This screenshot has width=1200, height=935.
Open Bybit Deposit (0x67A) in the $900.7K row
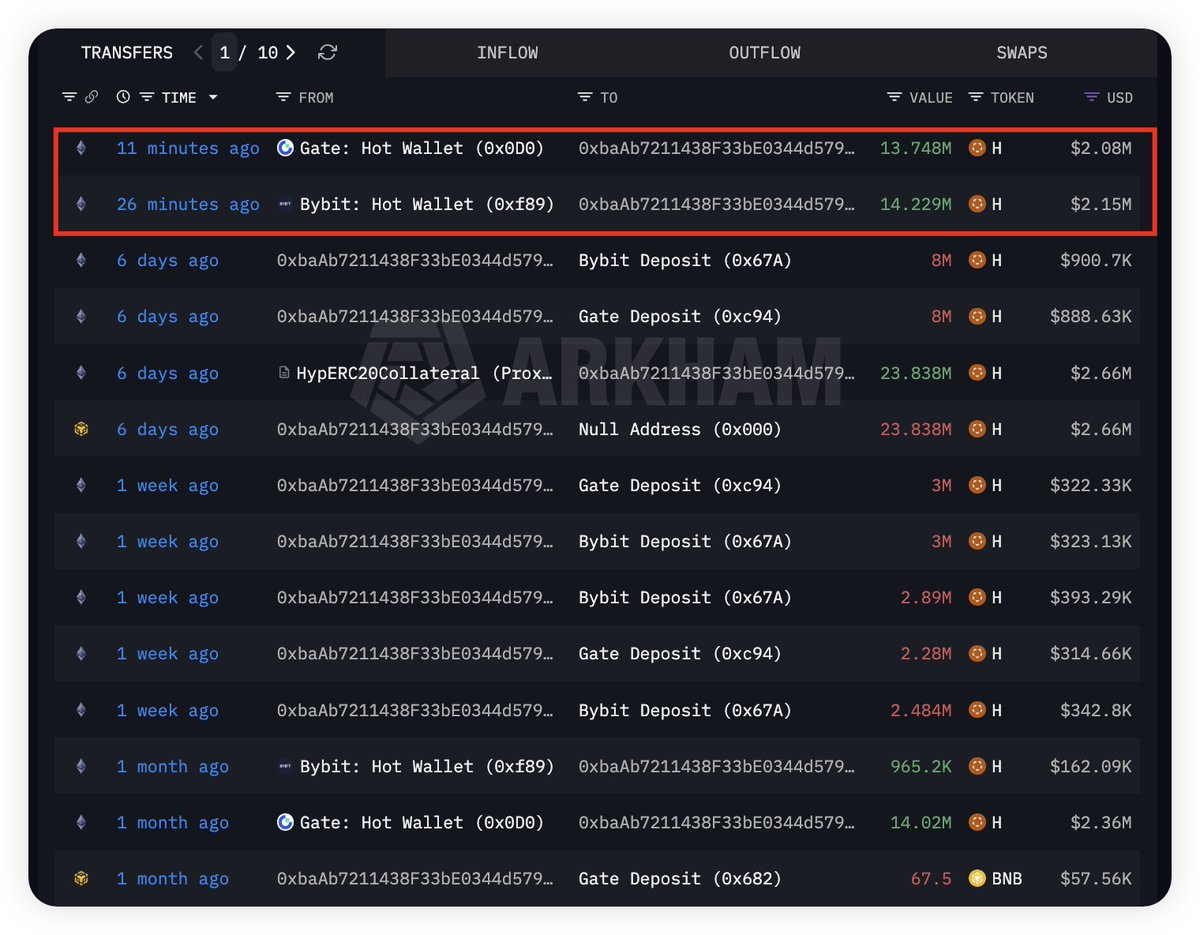pyautogui.click(x=685, y=260)
